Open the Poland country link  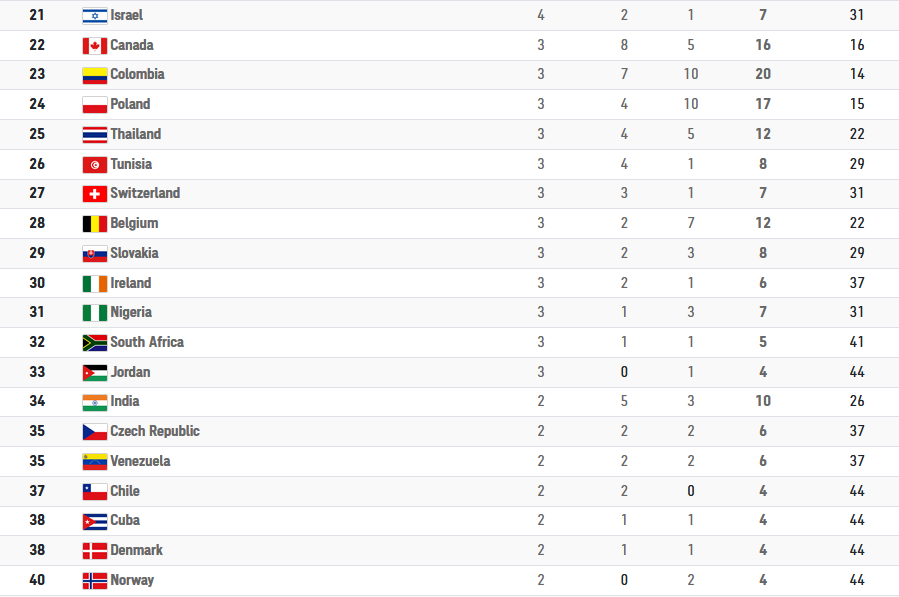pos(130,104)
